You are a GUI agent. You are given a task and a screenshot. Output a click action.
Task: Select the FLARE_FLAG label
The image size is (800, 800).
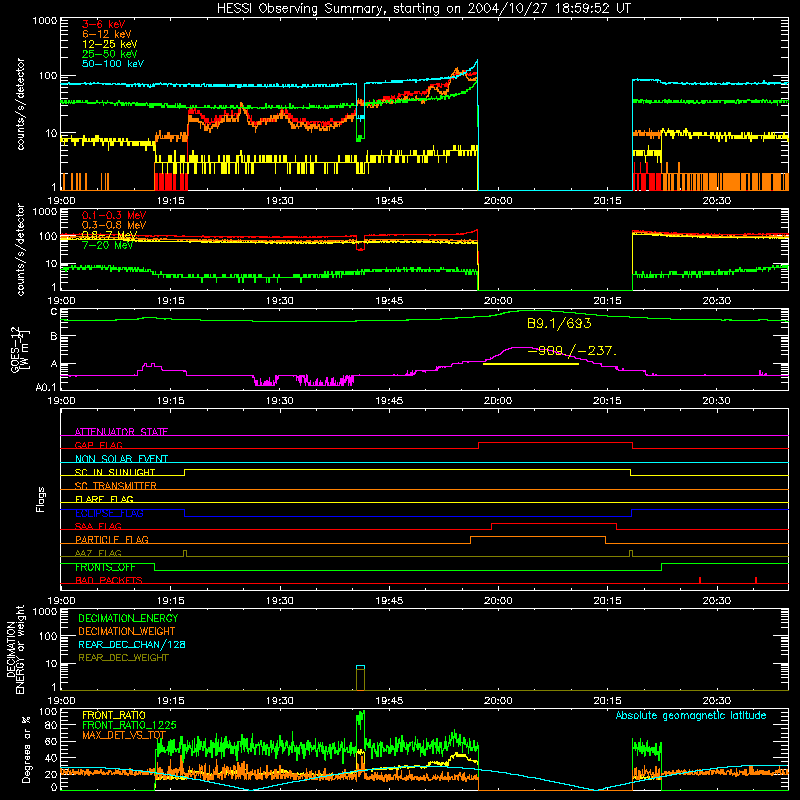[x=104, y=499]
